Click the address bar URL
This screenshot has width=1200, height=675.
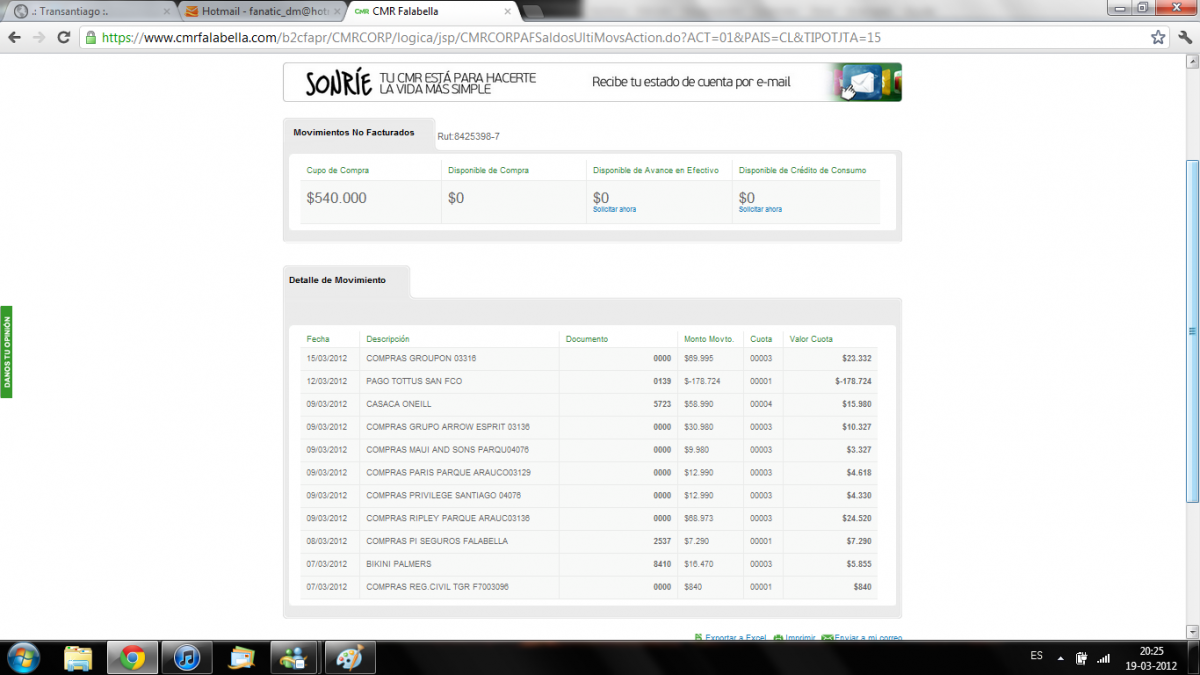(x=491, y=37)
